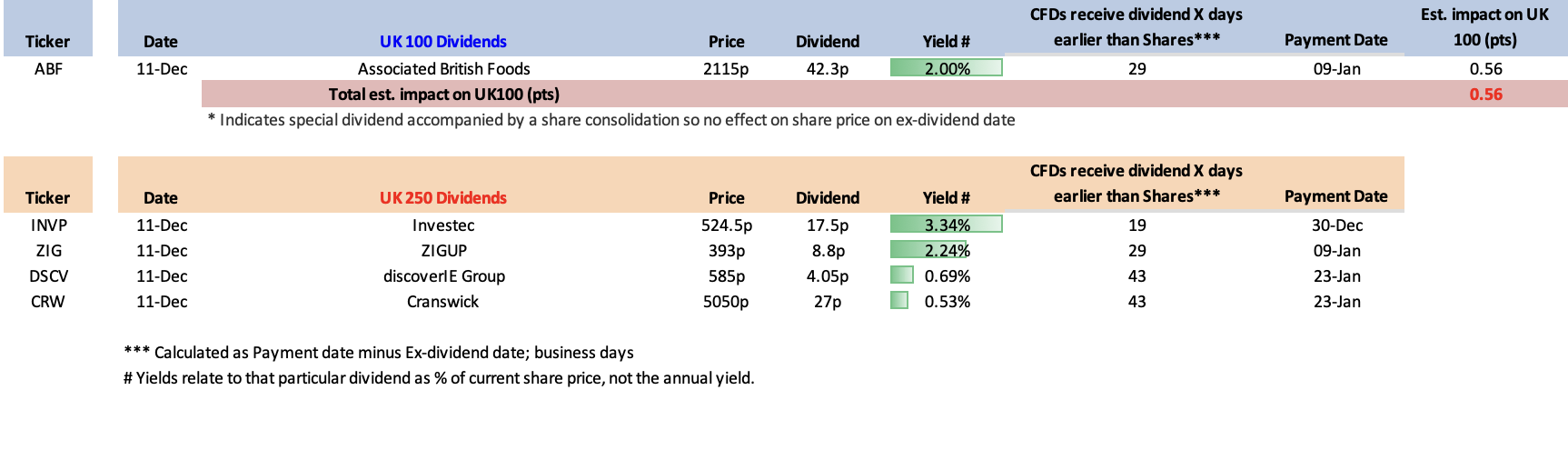The image size is (1568, 460).
Task: Select the INVP ticker cell
Action: pyautogui.click(x=48, y=225)
